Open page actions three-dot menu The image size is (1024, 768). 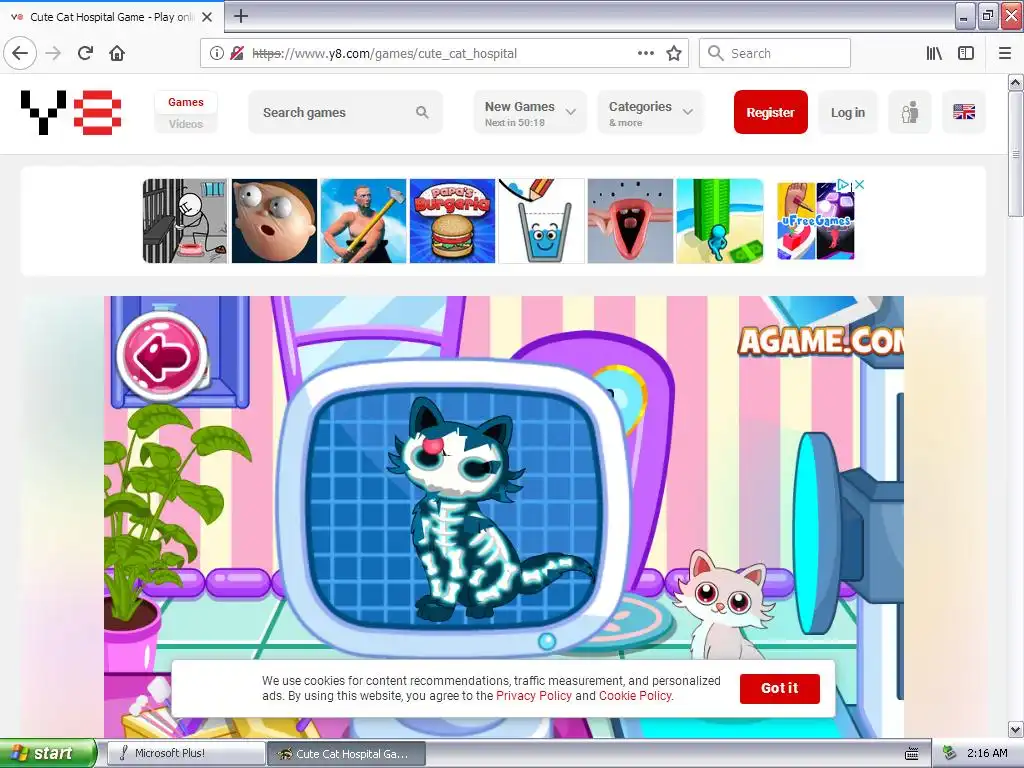[x=646, y=54]
